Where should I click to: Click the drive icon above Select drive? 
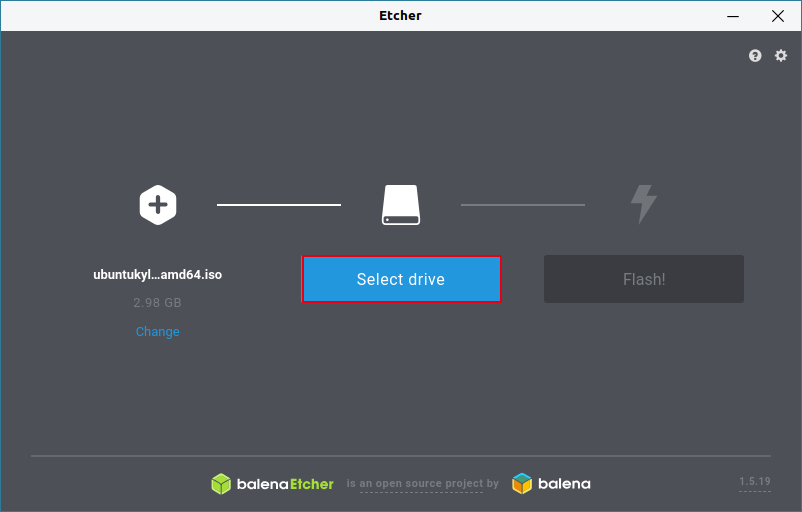click(x=401, y=205)
